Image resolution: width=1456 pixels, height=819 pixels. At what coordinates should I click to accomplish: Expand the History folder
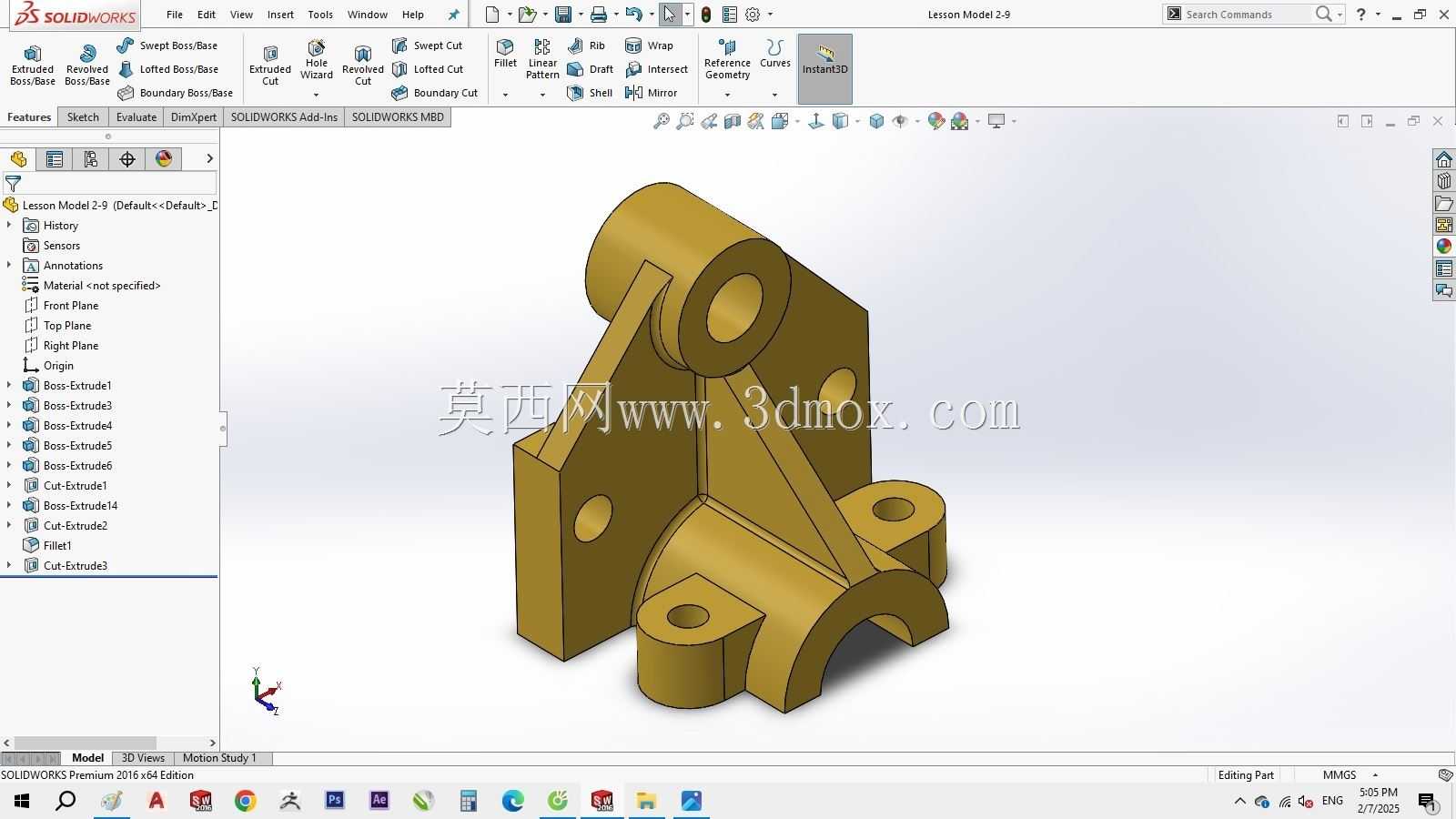(x=9, y=225)
